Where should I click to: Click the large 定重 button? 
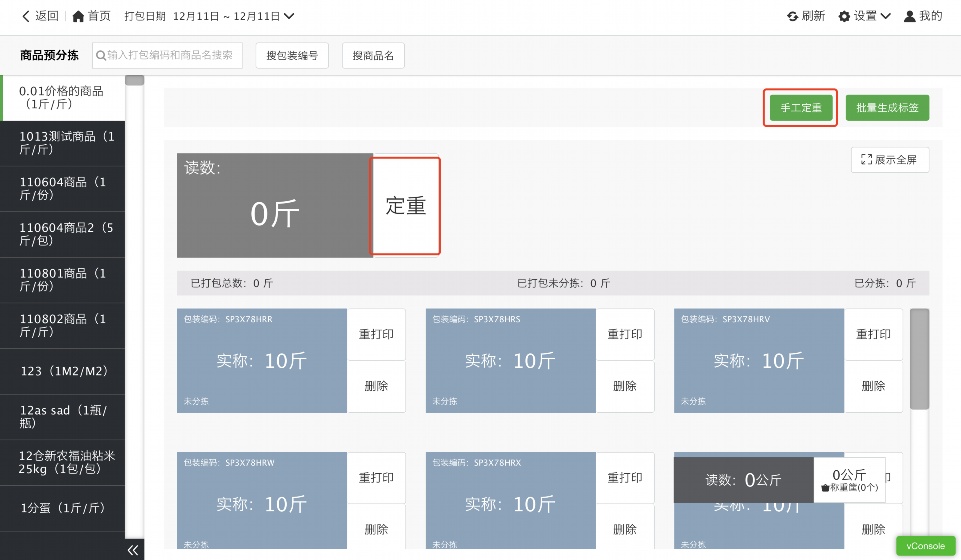pos(405,206)
